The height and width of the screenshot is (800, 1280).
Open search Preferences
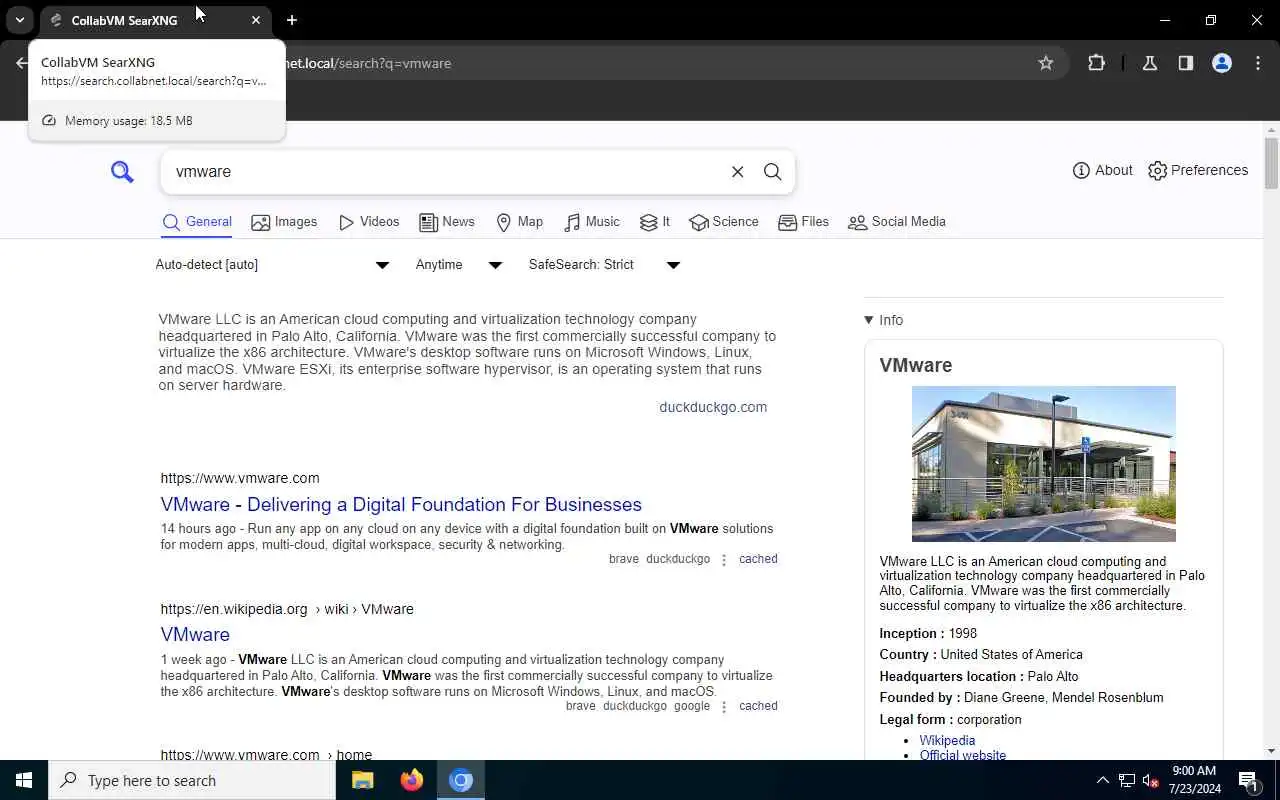(x=1198, y=170)
